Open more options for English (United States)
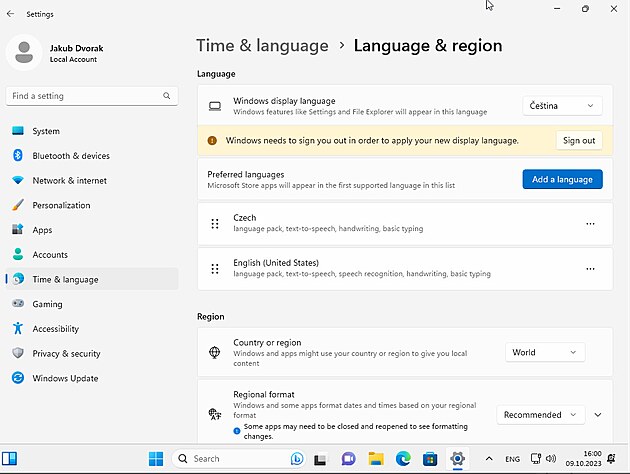 pos(590,269)
